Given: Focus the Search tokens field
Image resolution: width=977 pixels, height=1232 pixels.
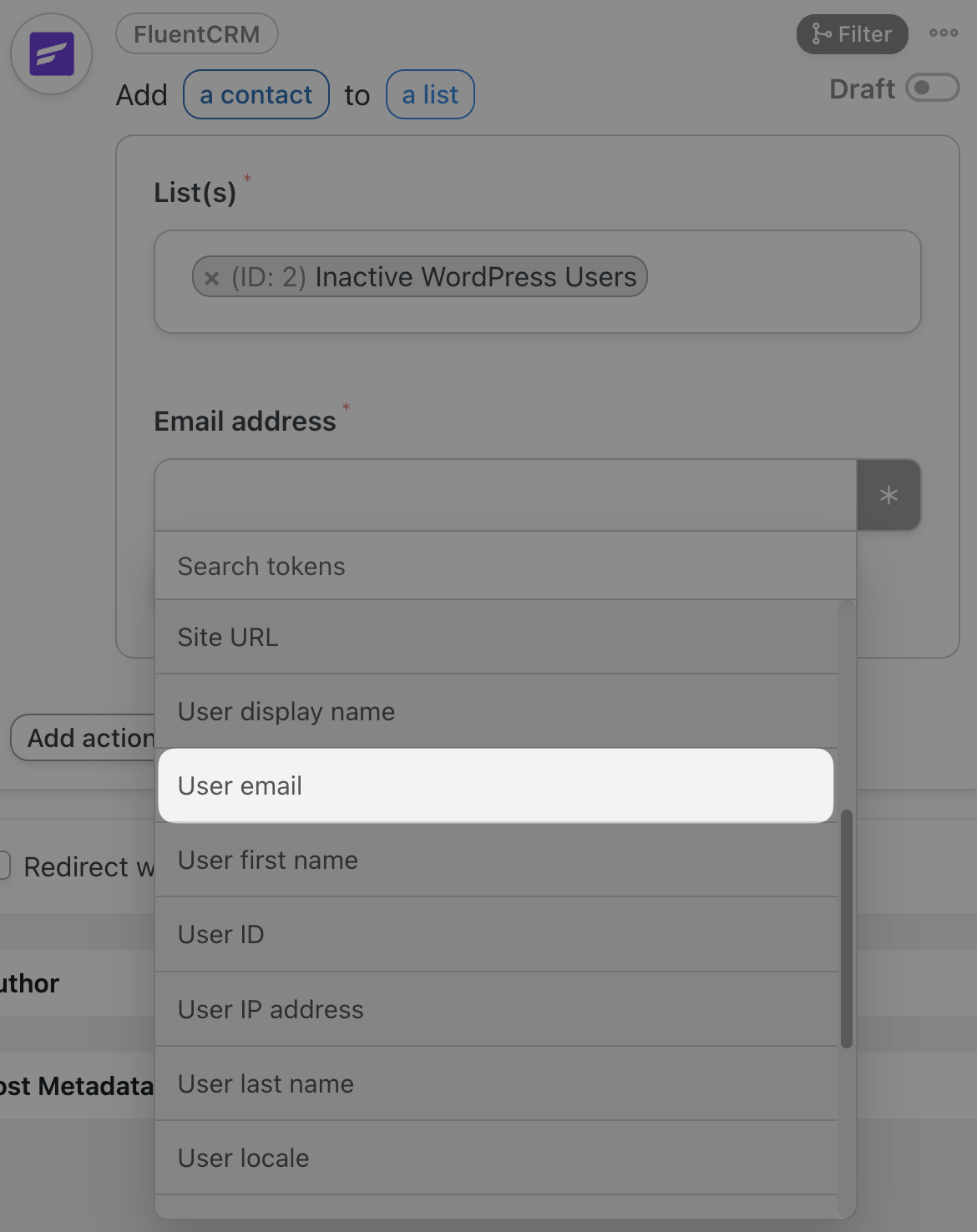Looking at the screenshot, I should (506, 566).
